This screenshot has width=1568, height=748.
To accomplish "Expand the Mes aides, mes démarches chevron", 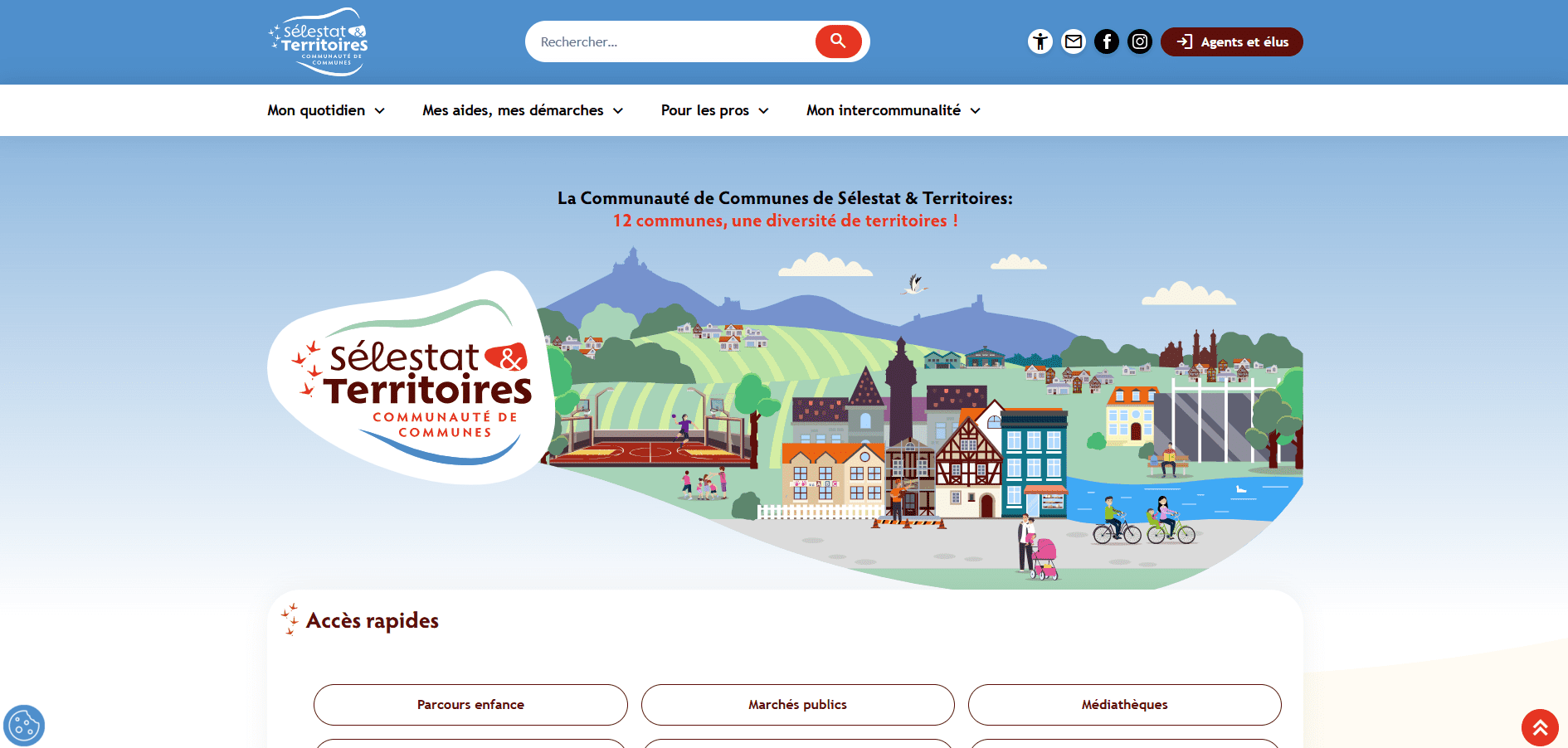I will point(618,111).
